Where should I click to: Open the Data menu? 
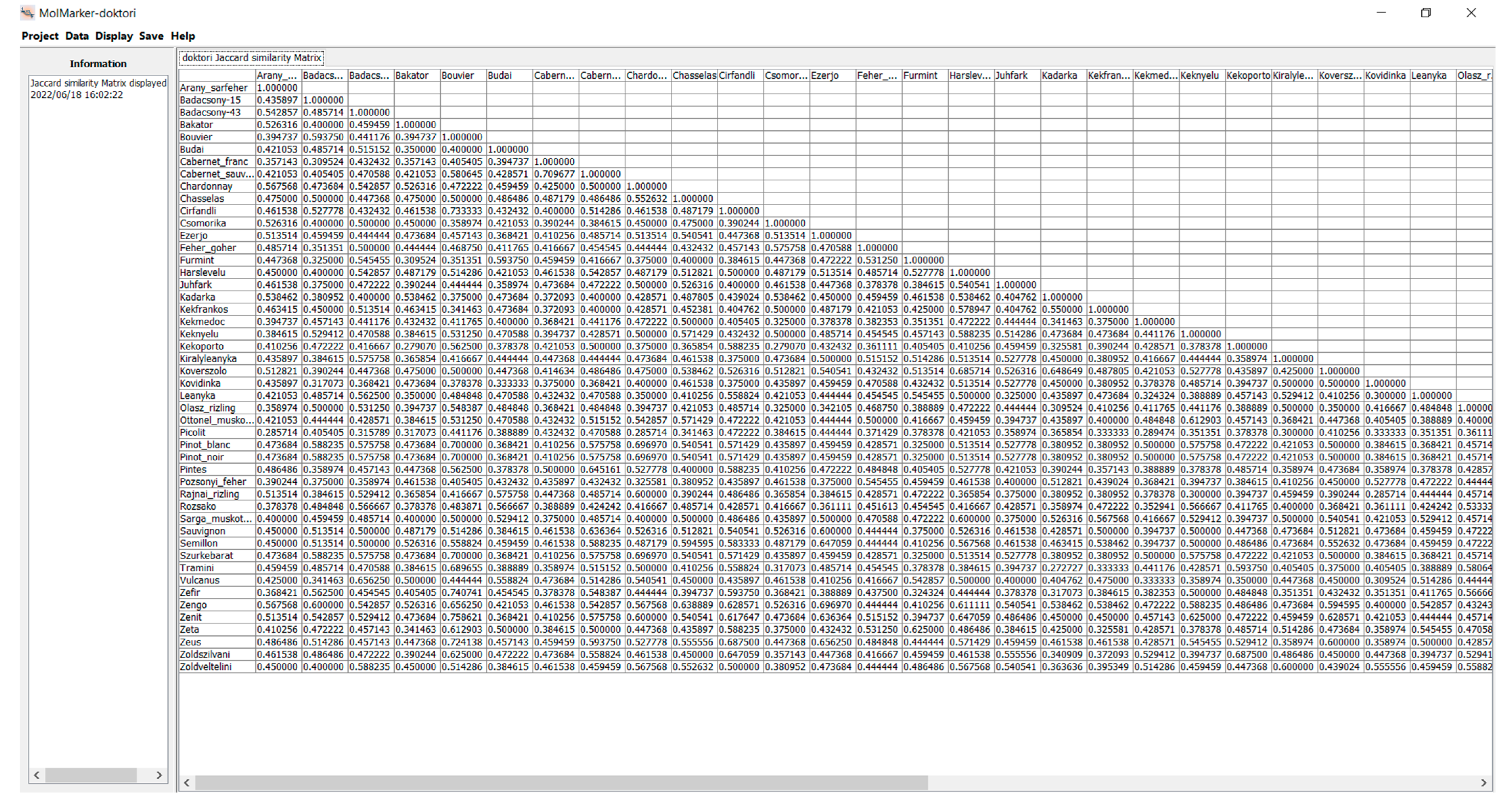tap(77, 36)
